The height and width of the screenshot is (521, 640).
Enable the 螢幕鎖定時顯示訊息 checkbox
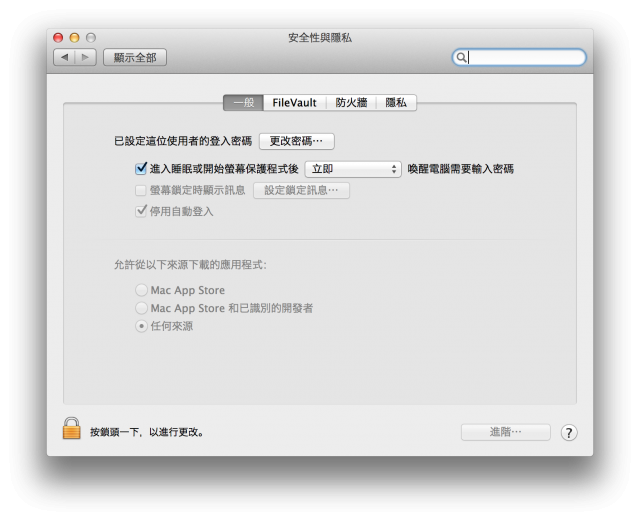pos(140,190)
